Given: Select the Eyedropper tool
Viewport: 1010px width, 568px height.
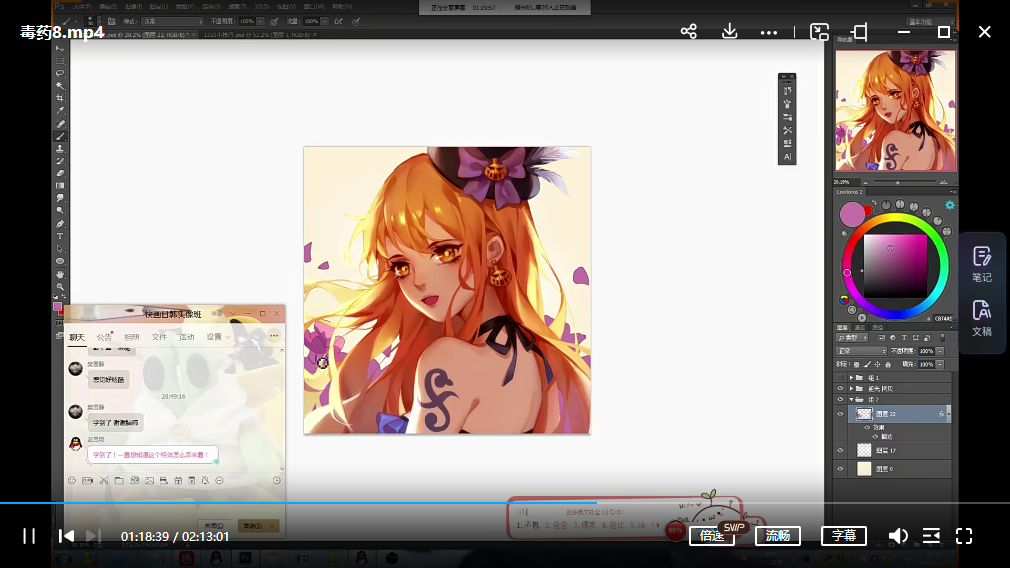Looking at the screenshot, I should 60,111.
